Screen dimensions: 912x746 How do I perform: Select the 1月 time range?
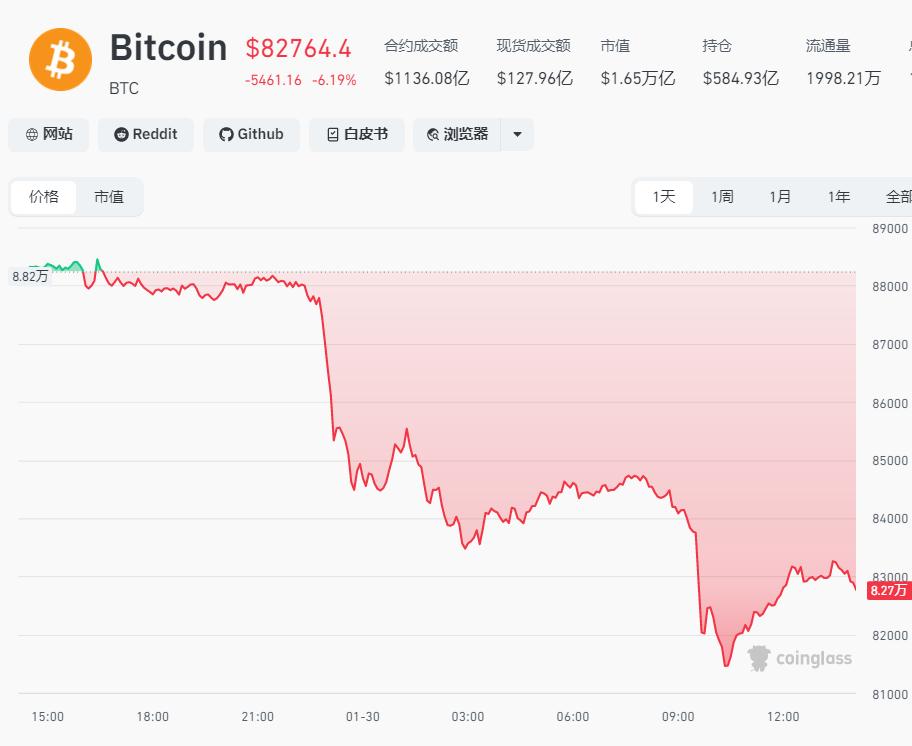pyautogui.click(x=780, y=197)
